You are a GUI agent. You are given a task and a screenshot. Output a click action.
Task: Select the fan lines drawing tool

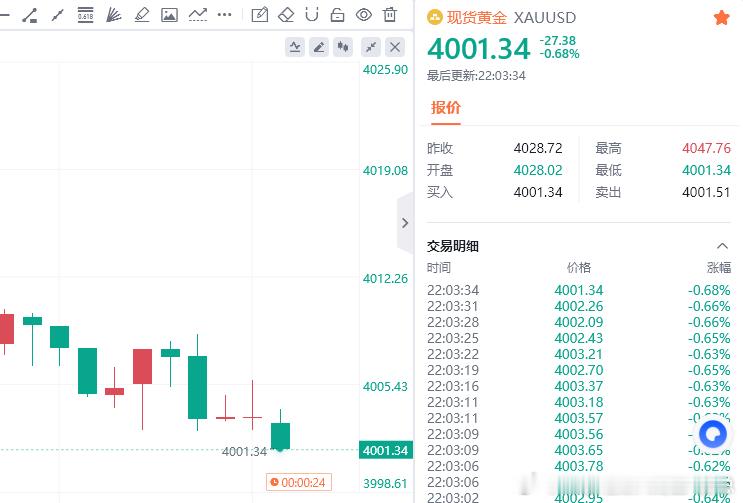[x=114, y=15]
